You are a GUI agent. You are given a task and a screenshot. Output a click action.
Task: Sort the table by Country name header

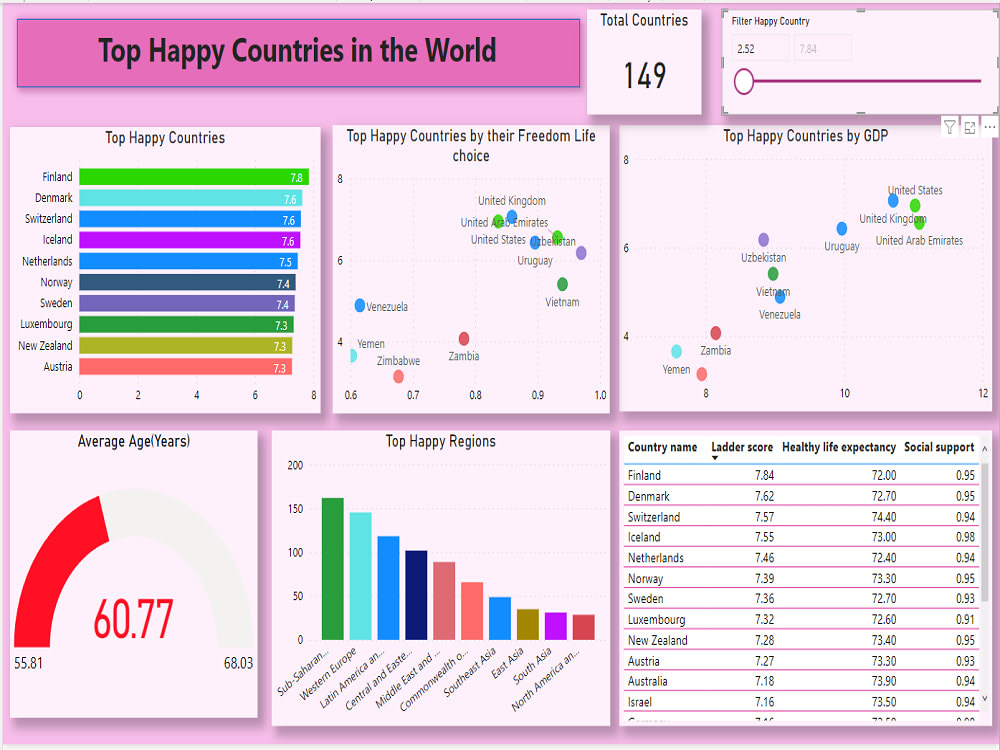(x=664, y=447)
